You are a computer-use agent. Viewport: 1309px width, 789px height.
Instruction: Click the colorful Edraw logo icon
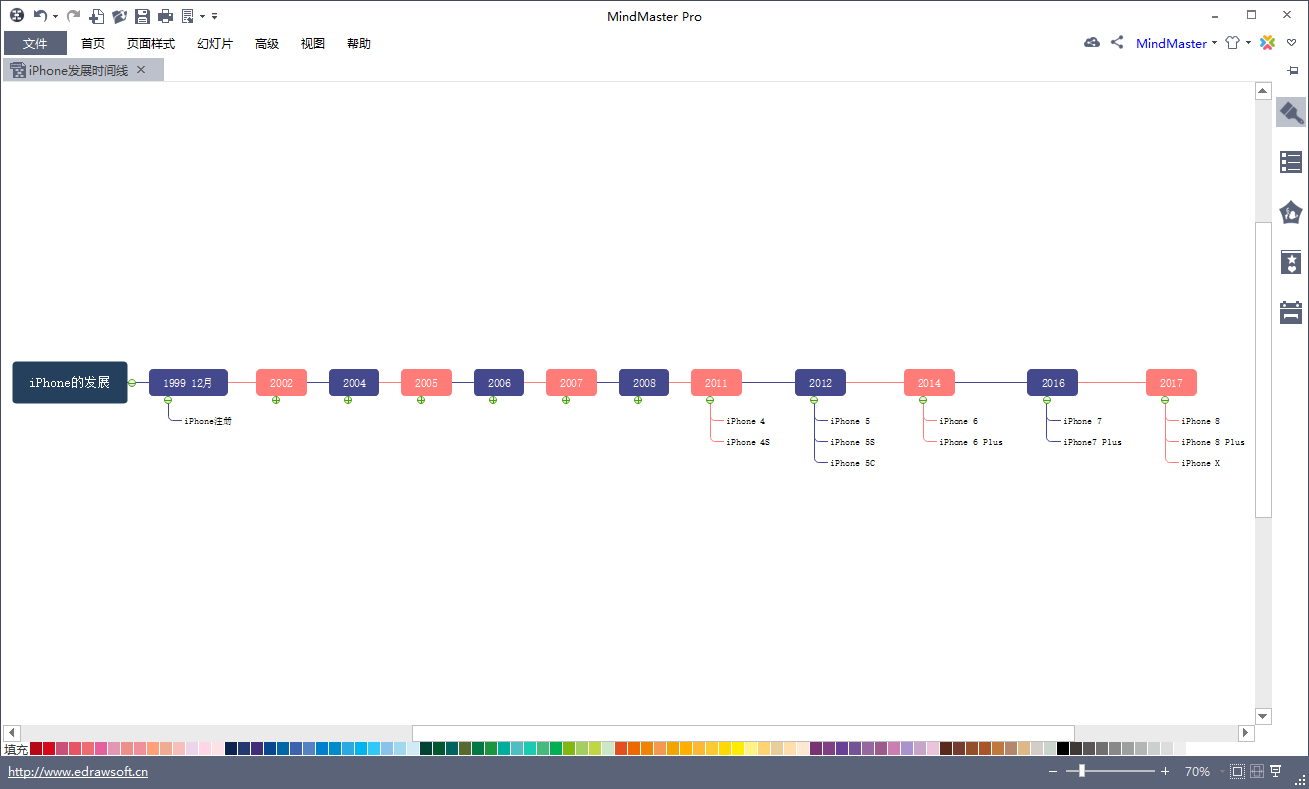coord(1268,42)
